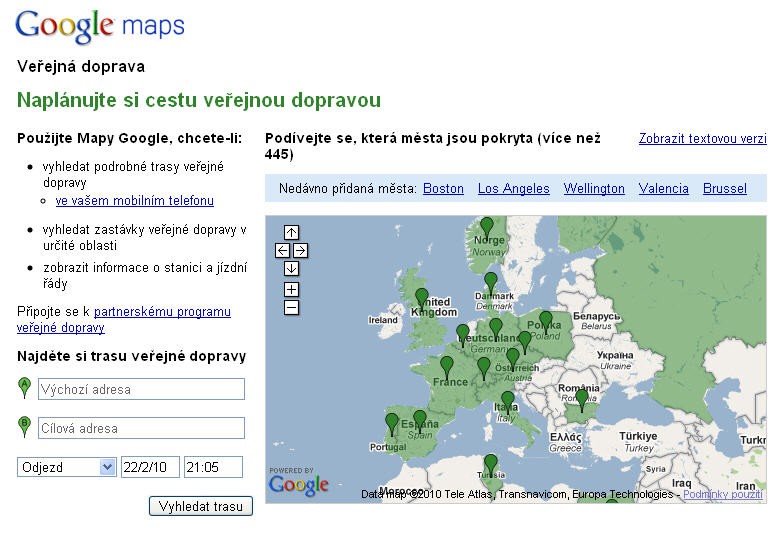Click the Vyhledat trasu button
The image size is (778, 536).
[201, 506]
